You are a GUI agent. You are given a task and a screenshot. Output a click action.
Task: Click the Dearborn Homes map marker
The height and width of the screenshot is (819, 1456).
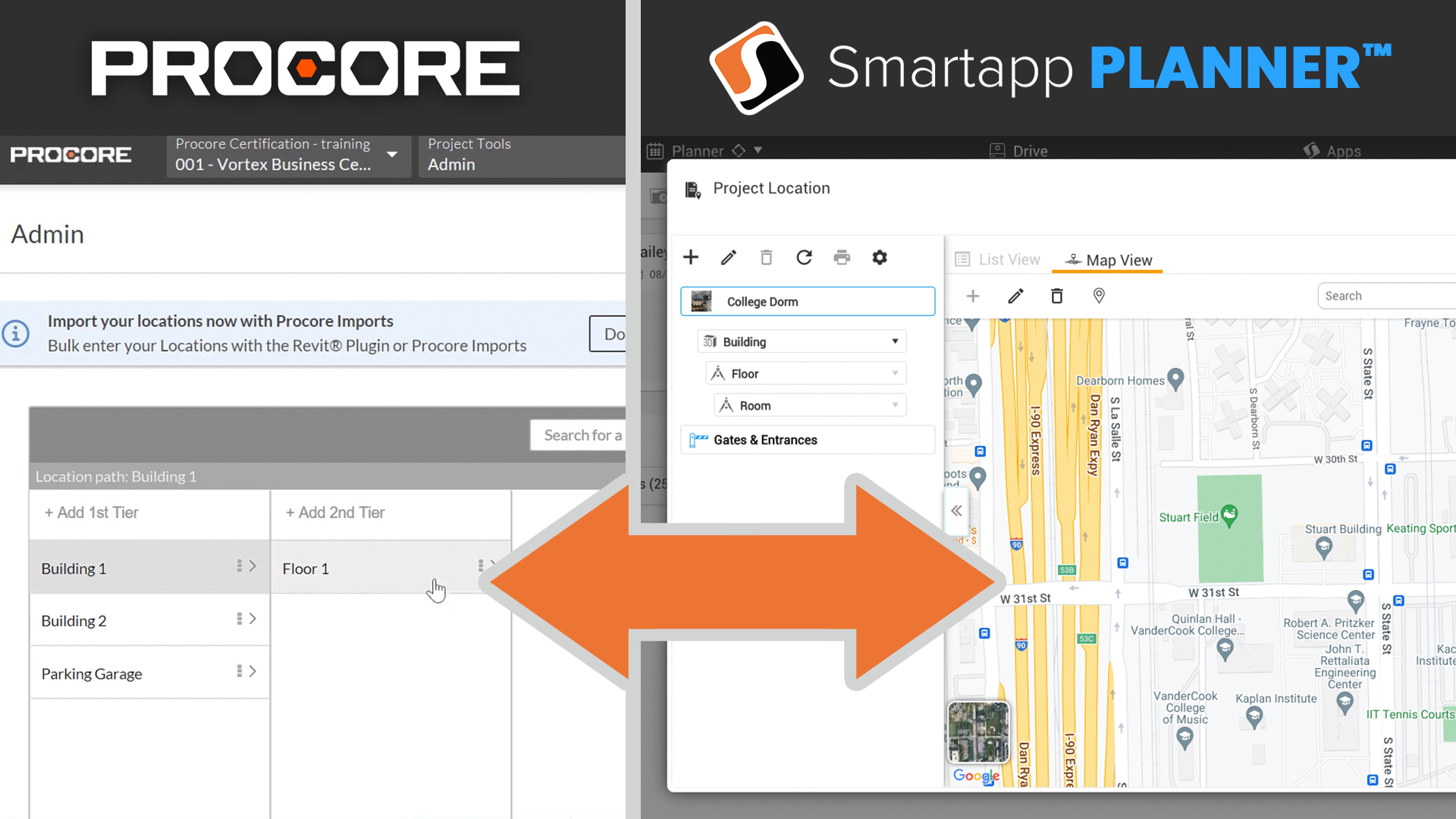pos(1175,378)
